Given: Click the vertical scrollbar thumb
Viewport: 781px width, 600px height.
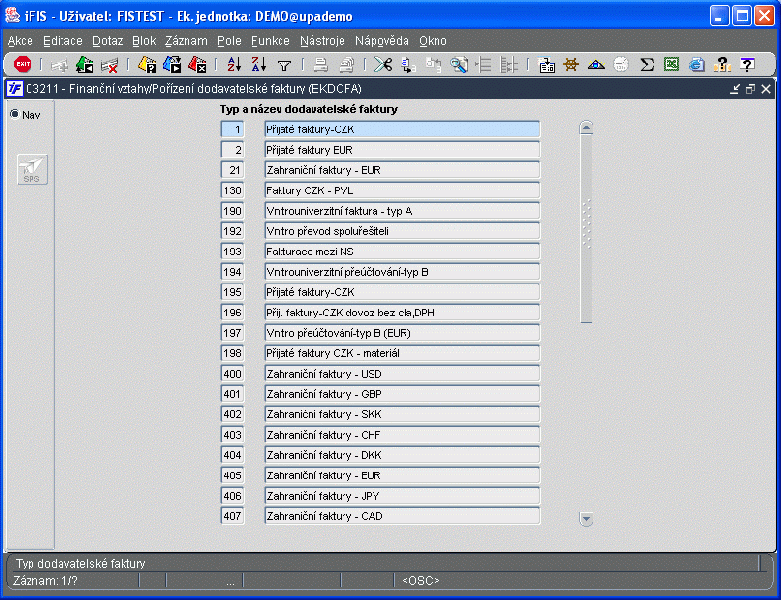Looking at the screenshot, I should coord(586,229).
